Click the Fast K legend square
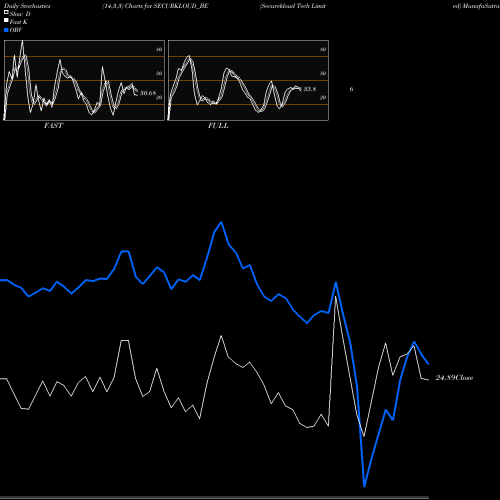500x500 pixels. point(6,20)
